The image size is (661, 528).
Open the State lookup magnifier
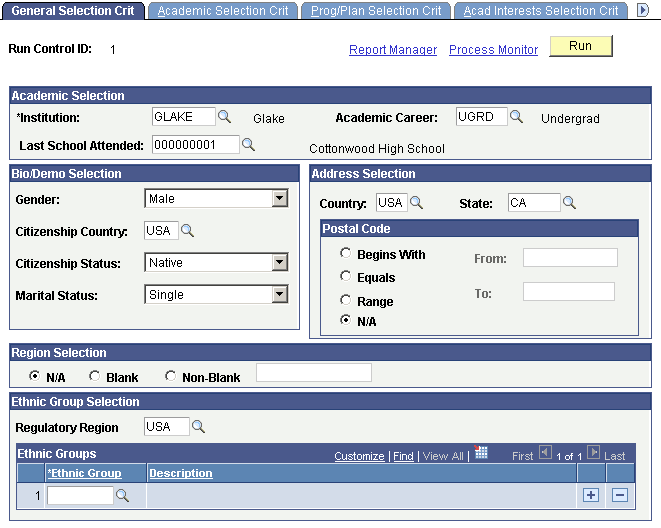[x=570, y=203]
